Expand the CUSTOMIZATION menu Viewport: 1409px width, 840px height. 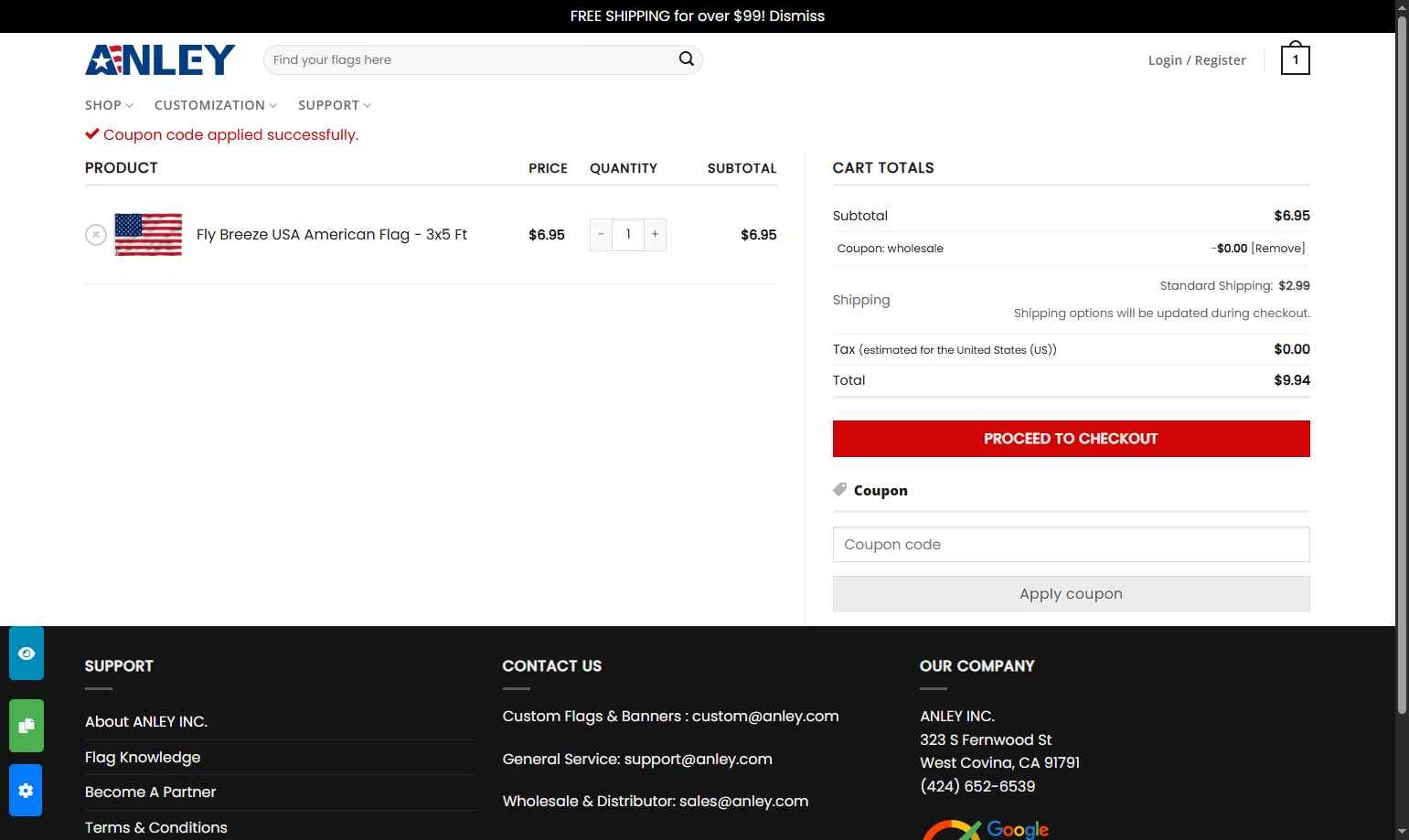[216, 105]
